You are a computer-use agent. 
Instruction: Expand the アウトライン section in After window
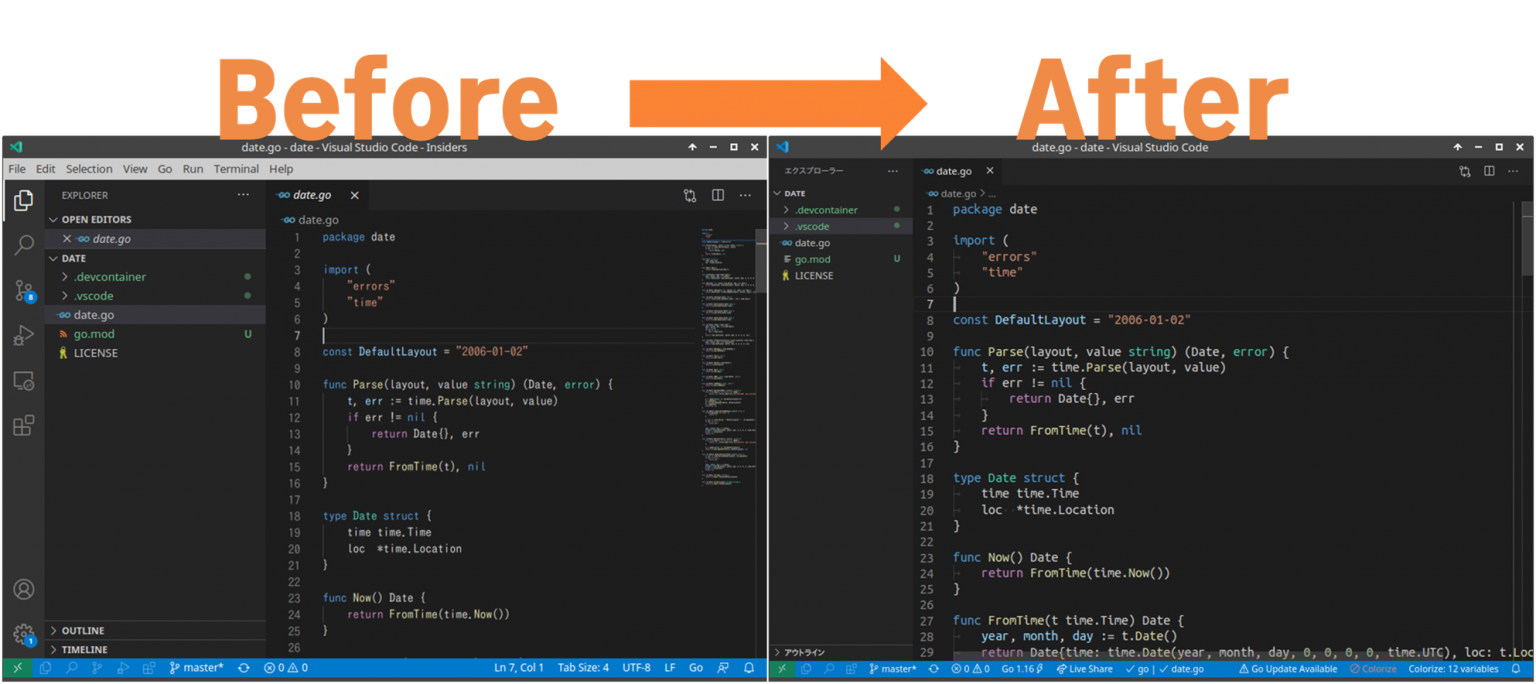tap(840, 652)
